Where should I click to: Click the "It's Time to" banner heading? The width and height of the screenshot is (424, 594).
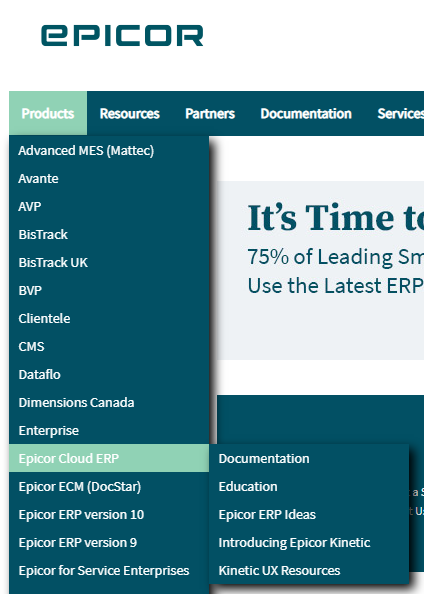[x=336, y=217]
